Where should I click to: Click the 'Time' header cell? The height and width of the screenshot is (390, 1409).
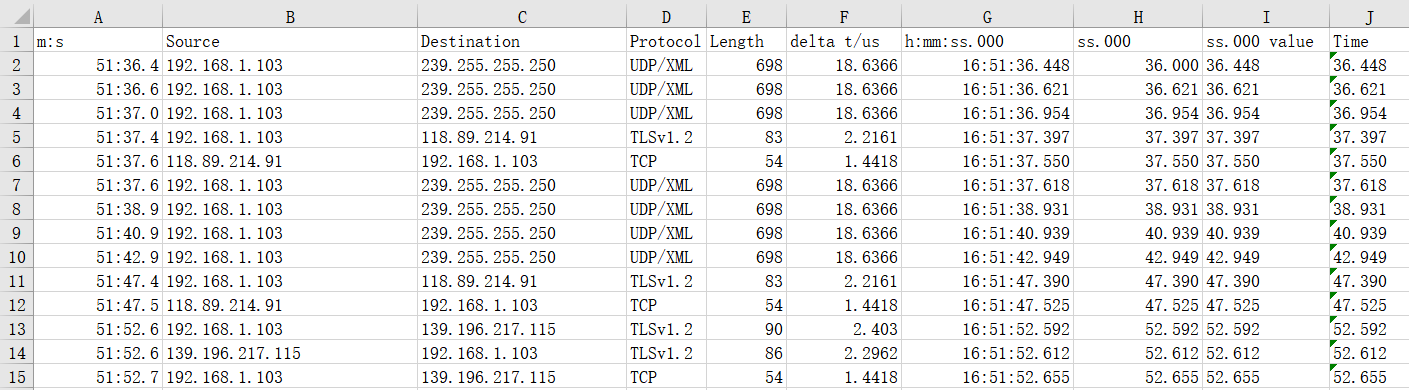point(1369,42)
